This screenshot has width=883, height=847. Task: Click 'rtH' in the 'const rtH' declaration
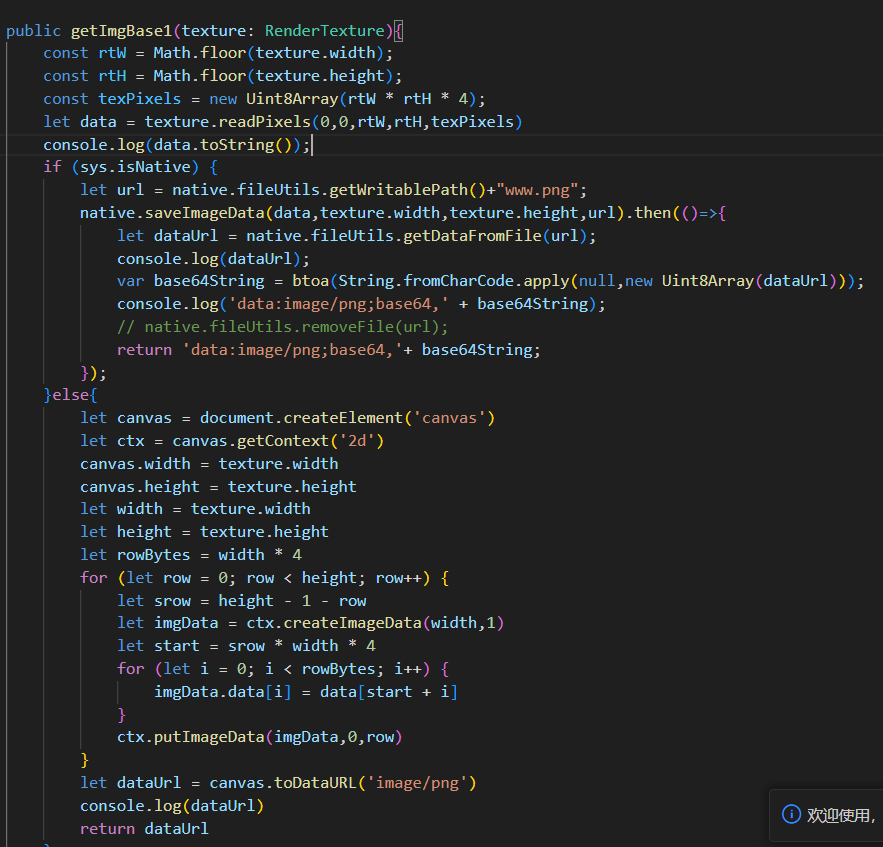pos(113,76)
